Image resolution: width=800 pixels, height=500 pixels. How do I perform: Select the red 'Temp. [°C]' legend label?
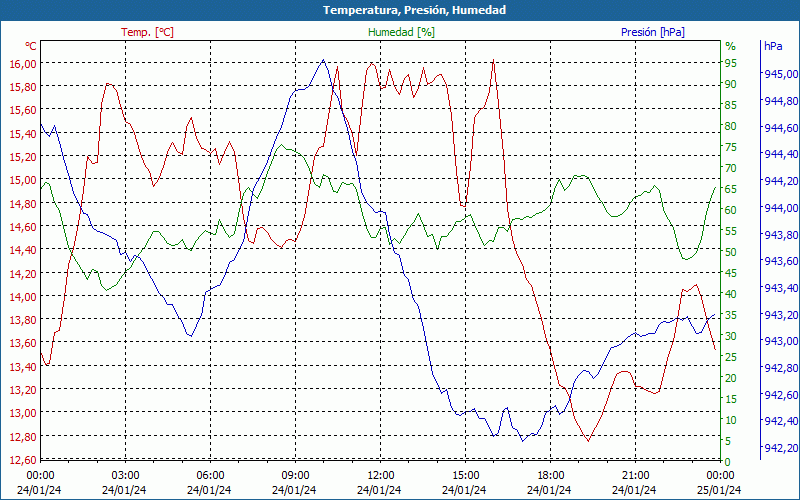tap(147, 32)
